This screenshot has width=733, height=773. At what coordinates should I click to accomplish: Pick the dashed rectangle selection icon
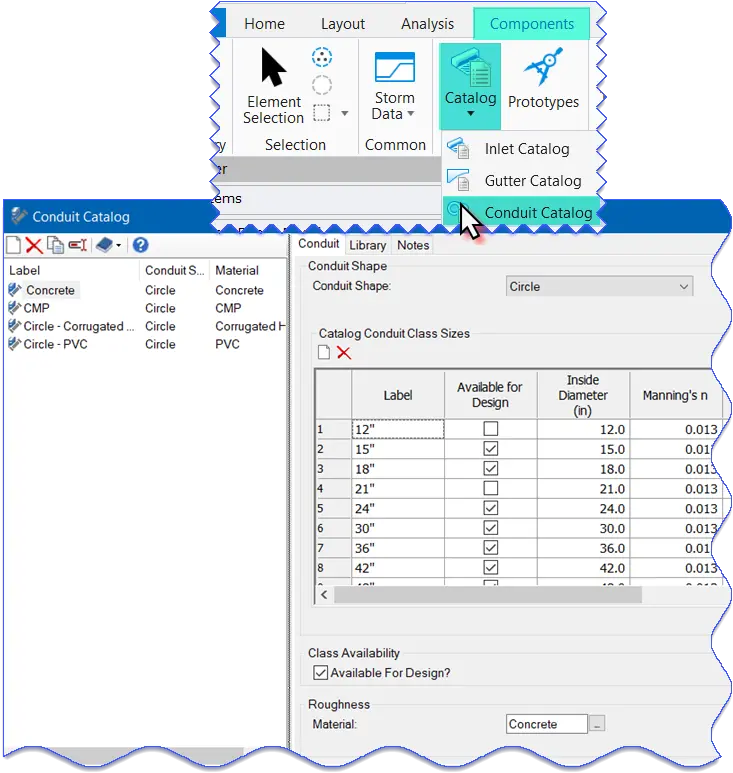[322, 113]
